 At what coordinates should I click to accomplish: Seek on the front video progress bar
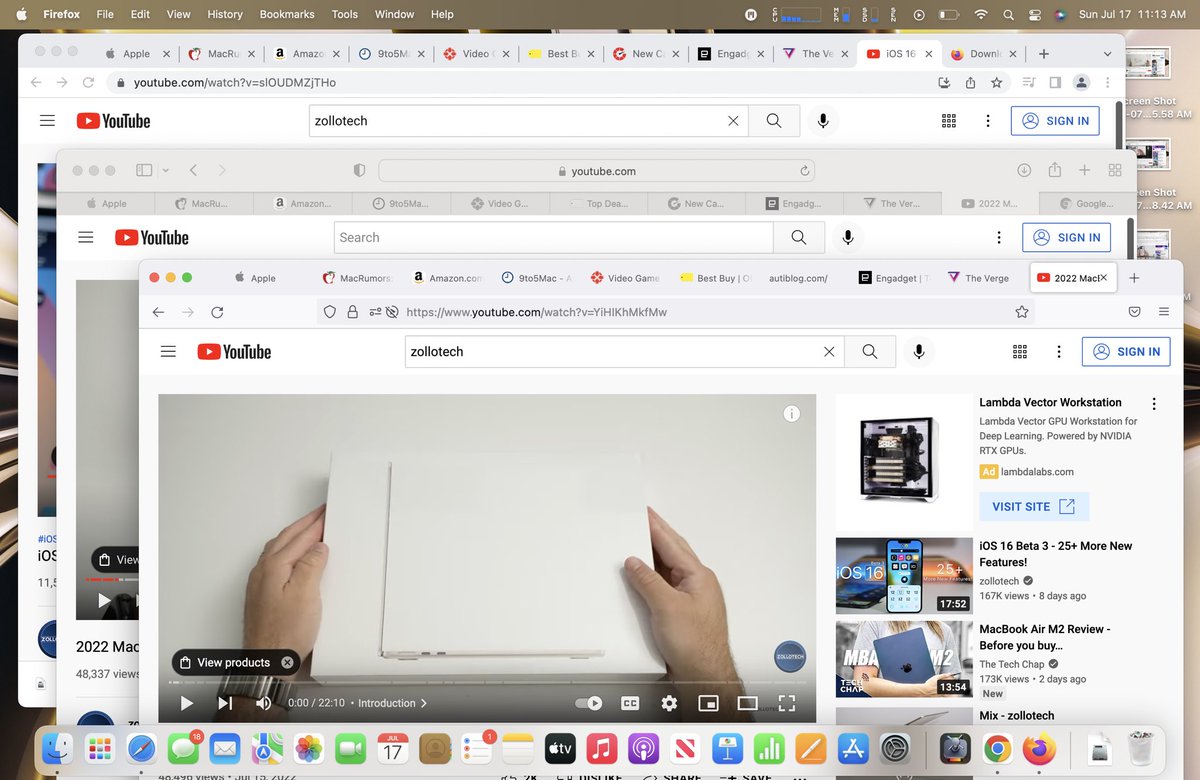tap(486, 683)
